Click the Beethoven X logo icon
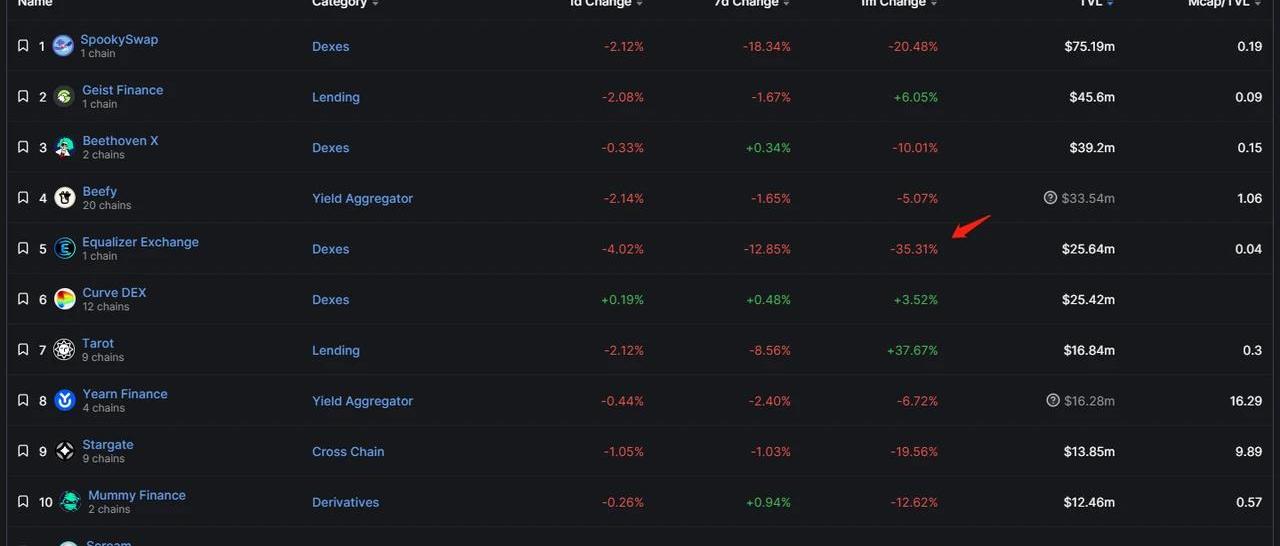The height and width of the screenshot is (546, 1280). 64,148
